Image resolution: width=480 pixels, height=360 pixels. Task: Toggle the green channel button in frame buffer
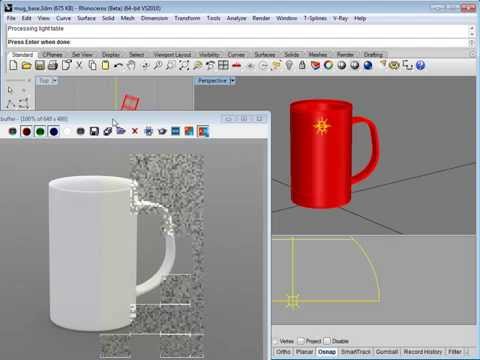click(x=40, y=131)
